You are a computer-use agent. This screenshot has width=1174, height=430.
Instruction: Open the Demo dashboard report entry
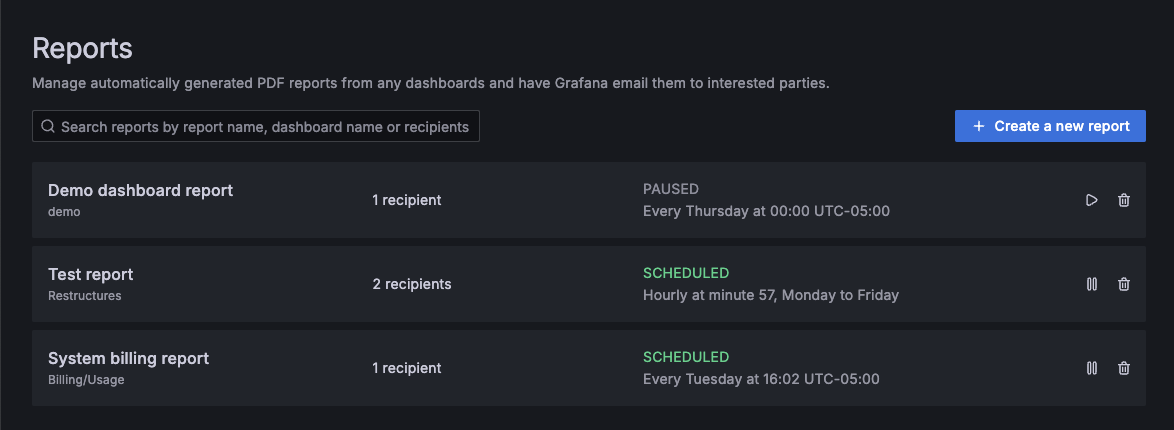(x=140, y=190)
